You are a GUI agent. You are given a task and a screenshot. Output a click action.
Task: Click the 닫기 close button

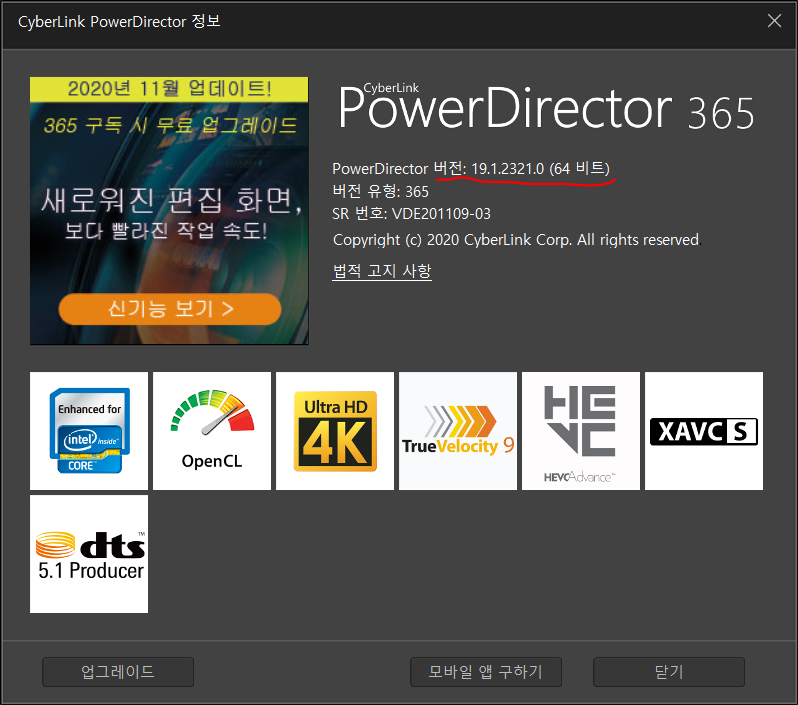(x=669, y=672)
